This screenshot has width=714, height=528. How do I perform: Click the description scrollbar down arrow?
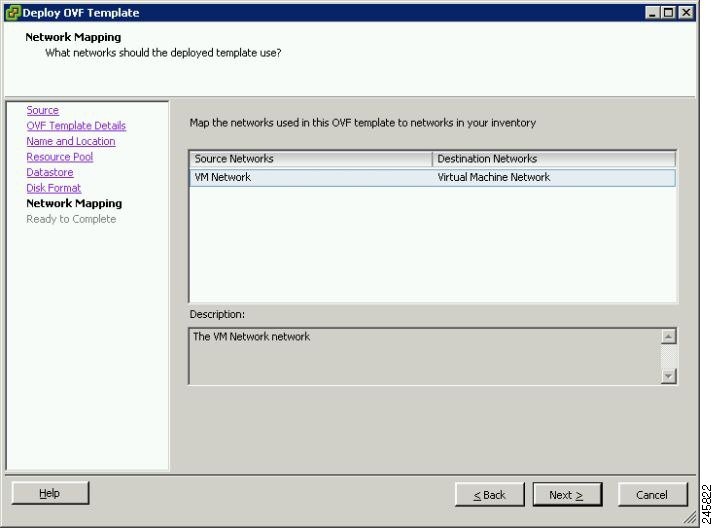[x=668, y=376]
